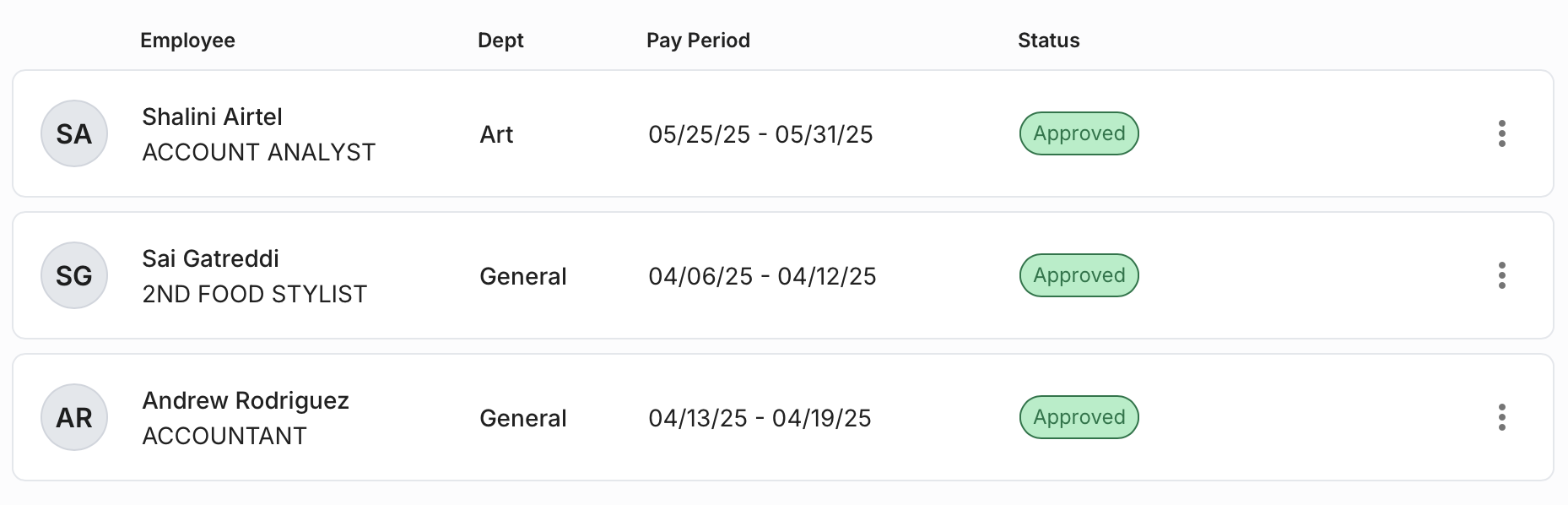Click the Approved badge for Shalini Airtel
The height and width of the screenshot is (505, 1568).
click(x=1079, y=133)
